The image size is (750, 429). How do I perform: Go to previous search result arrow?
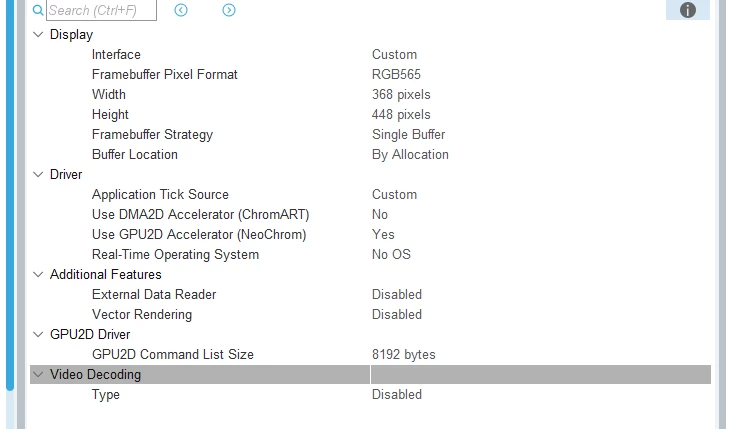[181, 10]
